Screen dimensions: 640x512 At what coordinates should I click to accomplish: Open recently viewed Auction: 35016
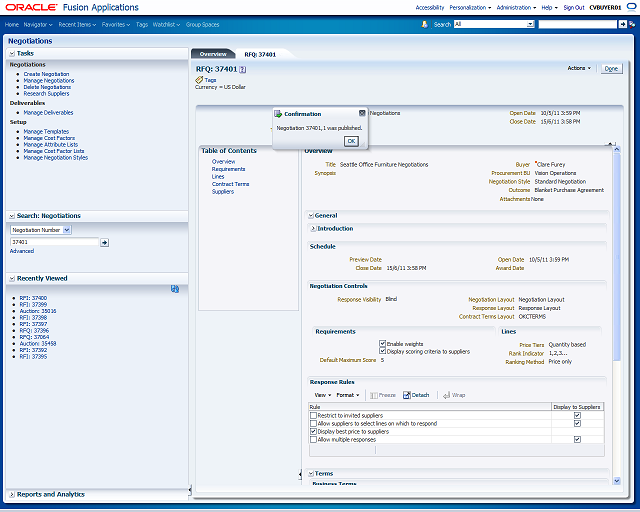[38, 311]
